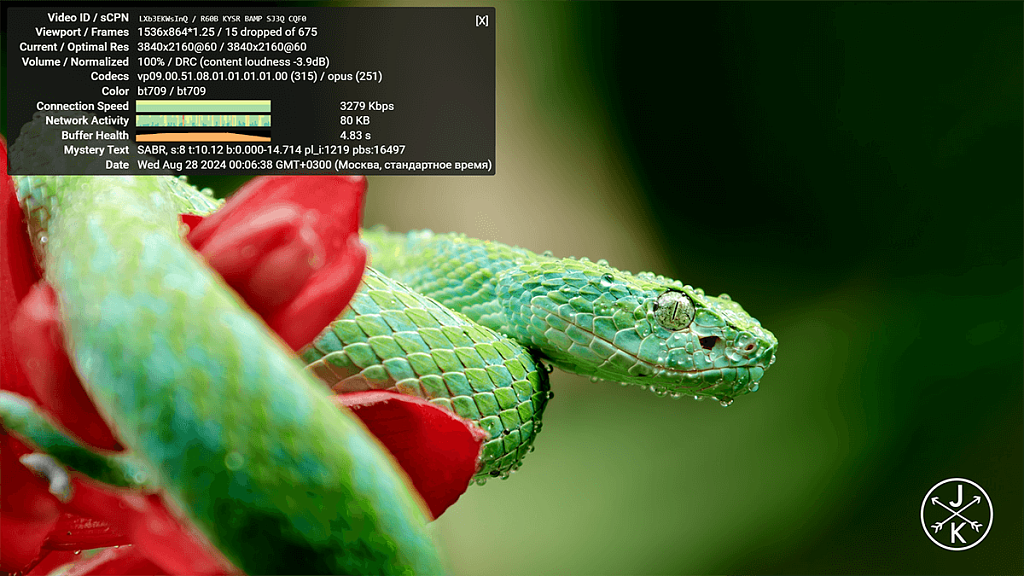
Task: Click the Network Activity graph bar
Action: point(203,120)
